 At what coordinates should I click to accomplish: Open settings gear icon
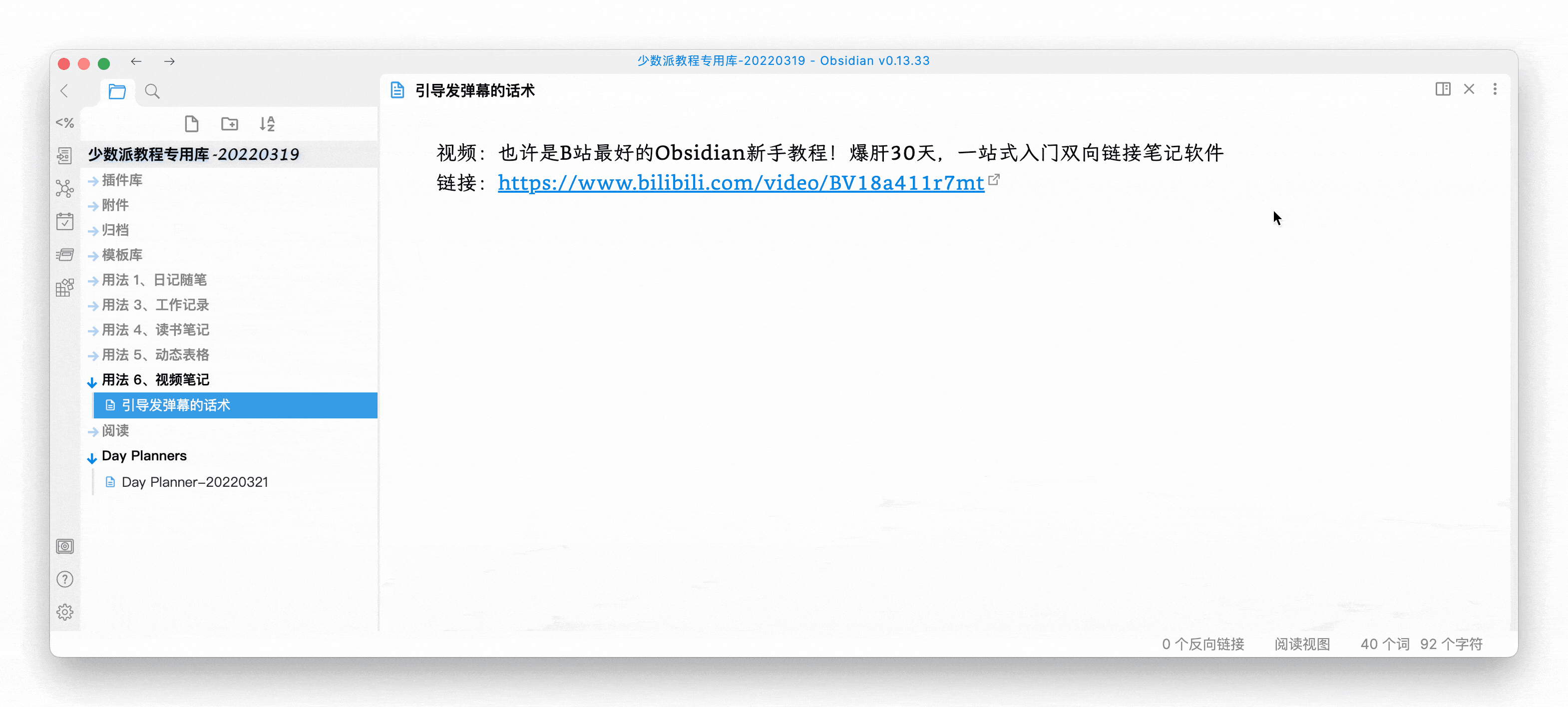(64, 612)
